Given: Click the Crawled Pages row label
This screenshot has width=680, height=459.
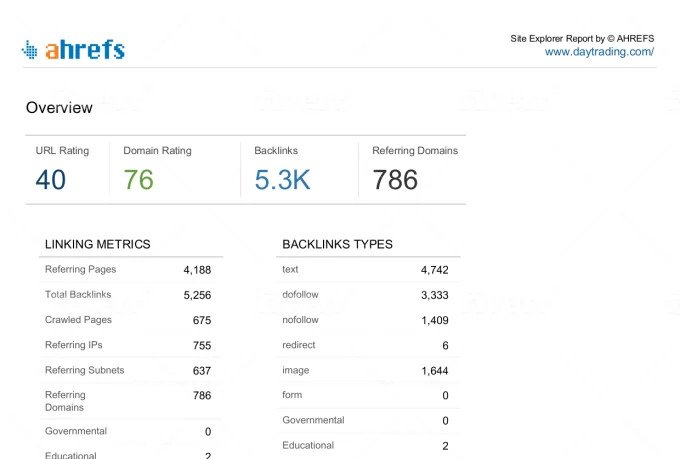Looking at the screenshot, I should pyautogui.click(x=78, y=320).
